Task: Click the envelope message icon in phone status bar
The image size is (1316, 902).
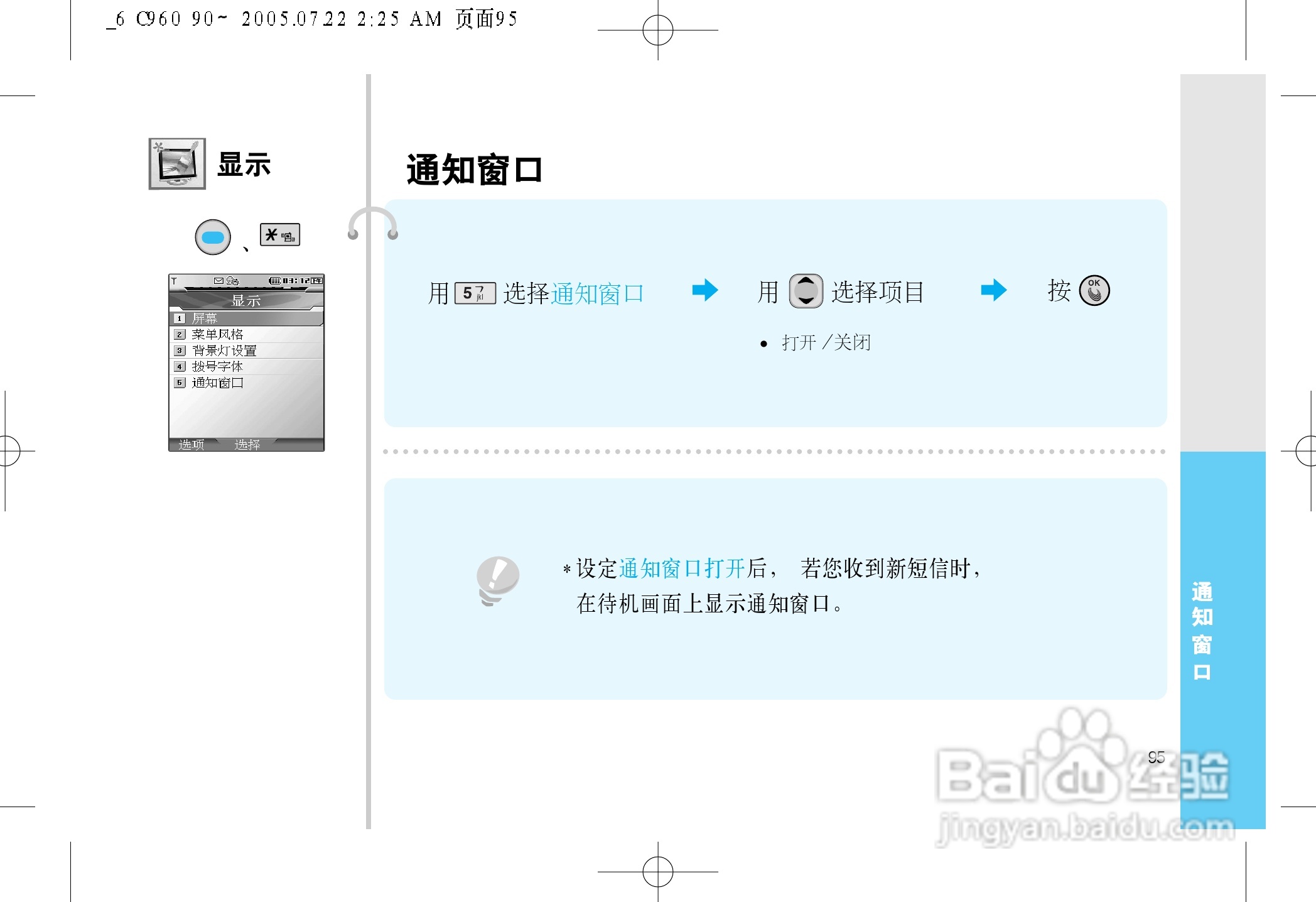Action: pos(218,281)
